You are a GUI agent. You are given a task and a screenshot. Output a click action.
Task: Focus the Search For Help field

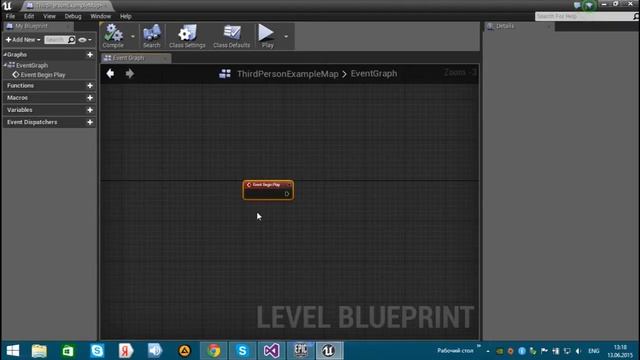pyautogui.click(x=583, y=16)
